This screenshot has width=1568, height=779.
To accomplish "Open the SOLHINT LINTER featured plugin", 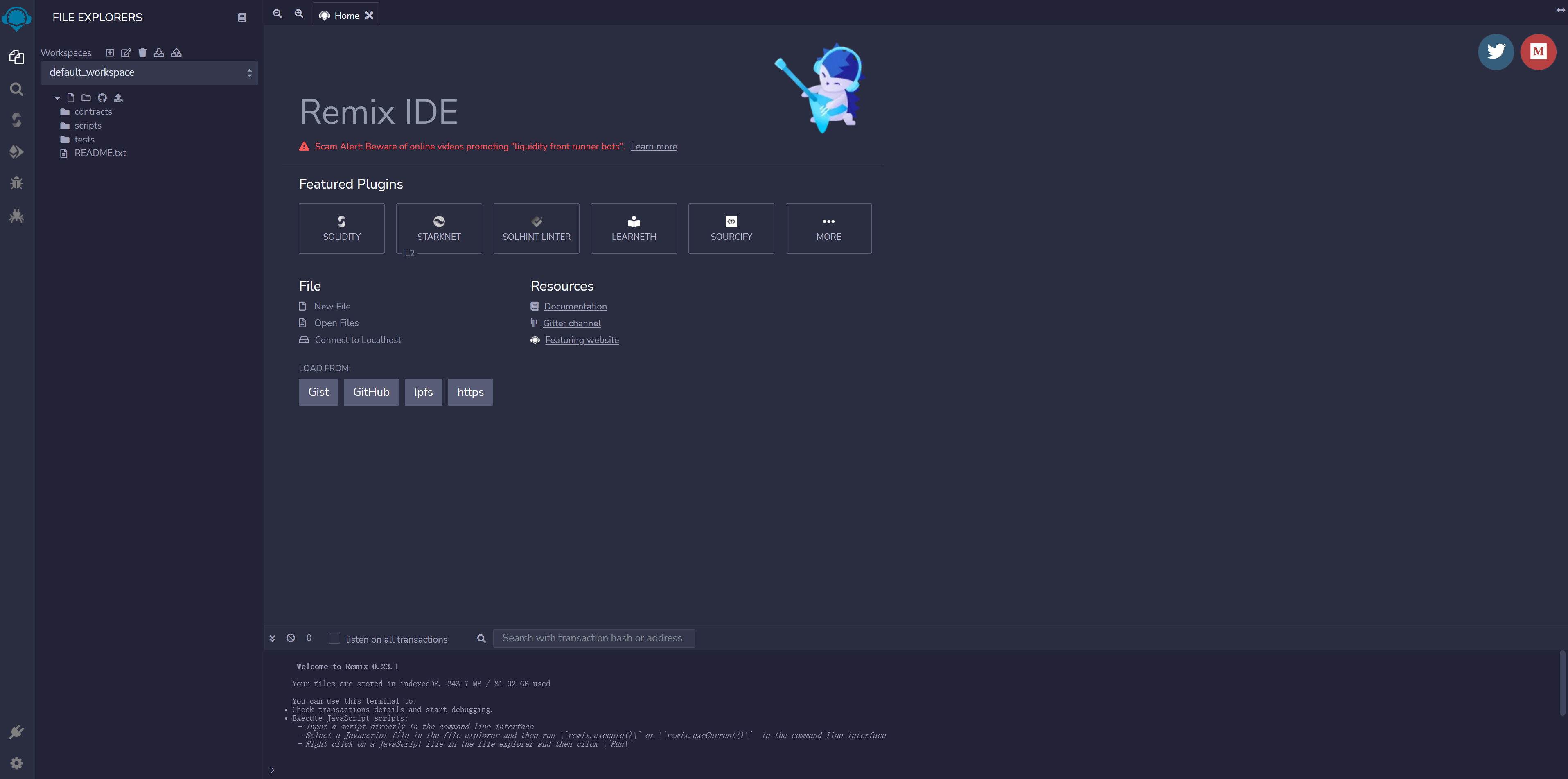I will (536, 228).
